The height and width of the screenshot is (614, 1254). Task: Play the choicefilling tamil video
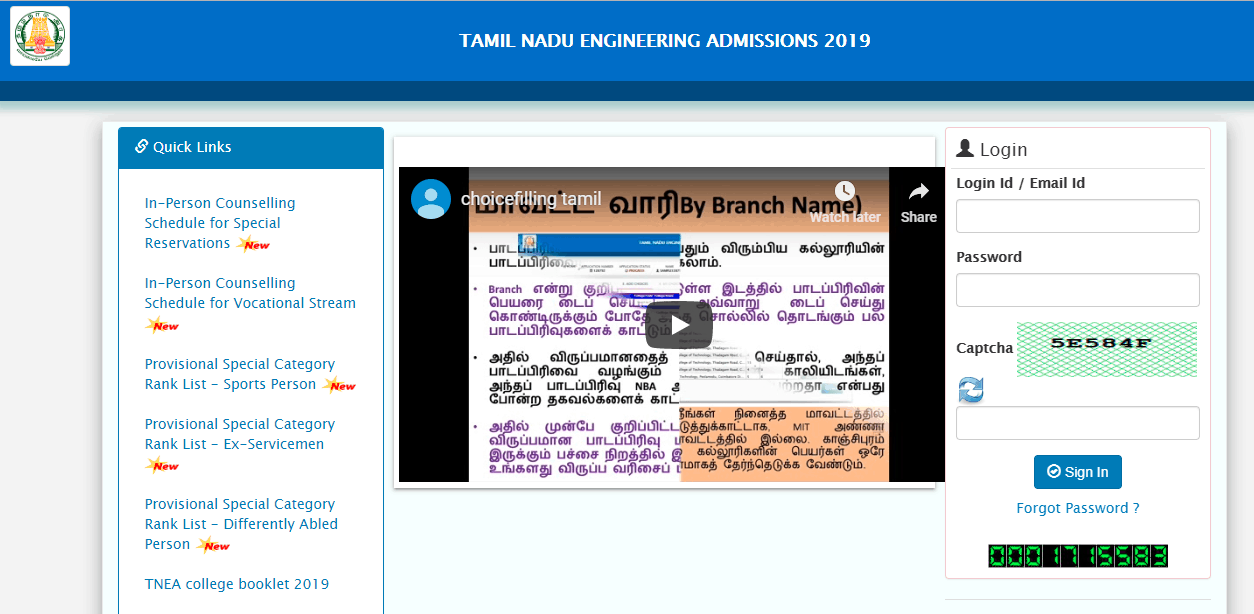pos(678,325)
